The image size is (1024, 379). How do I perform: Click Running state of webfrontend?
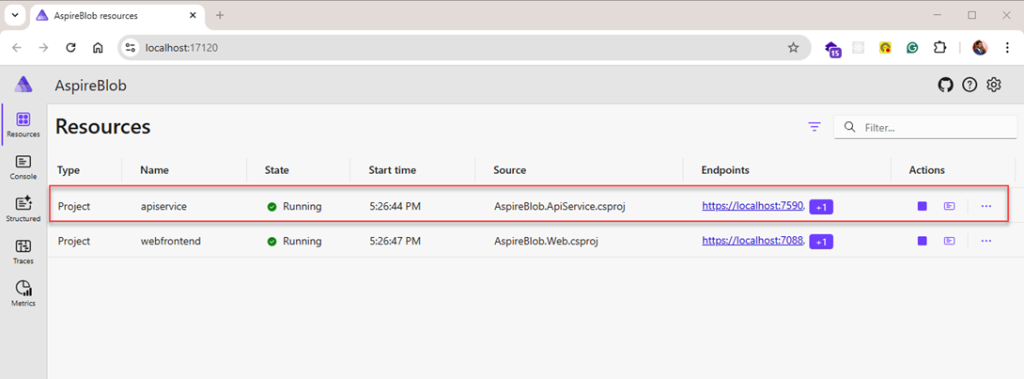point(295,241)
